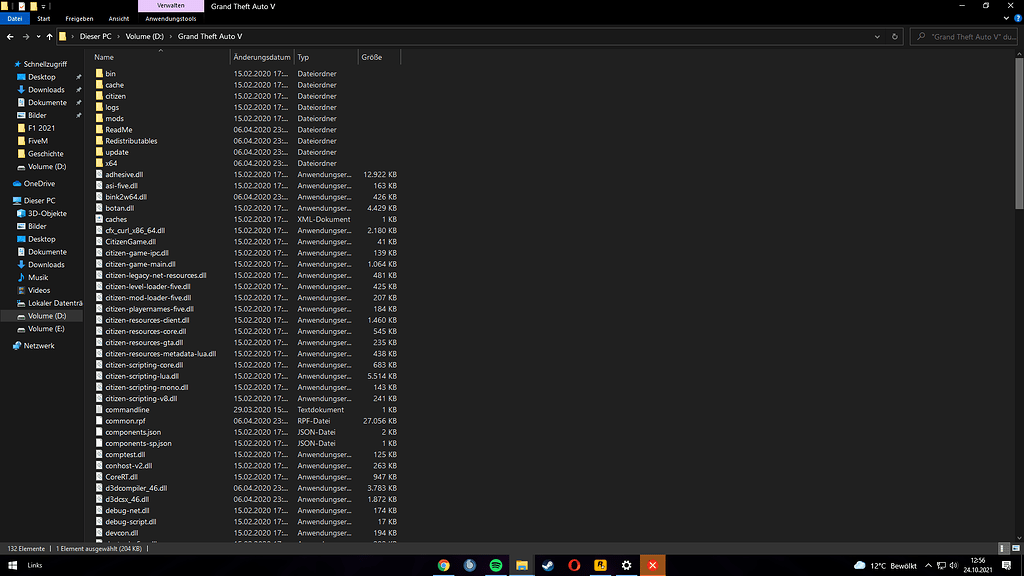Check the weather showing 12°C Bewölkt
Viewport: 1024px width, 576px height.
tap(885, 565)
